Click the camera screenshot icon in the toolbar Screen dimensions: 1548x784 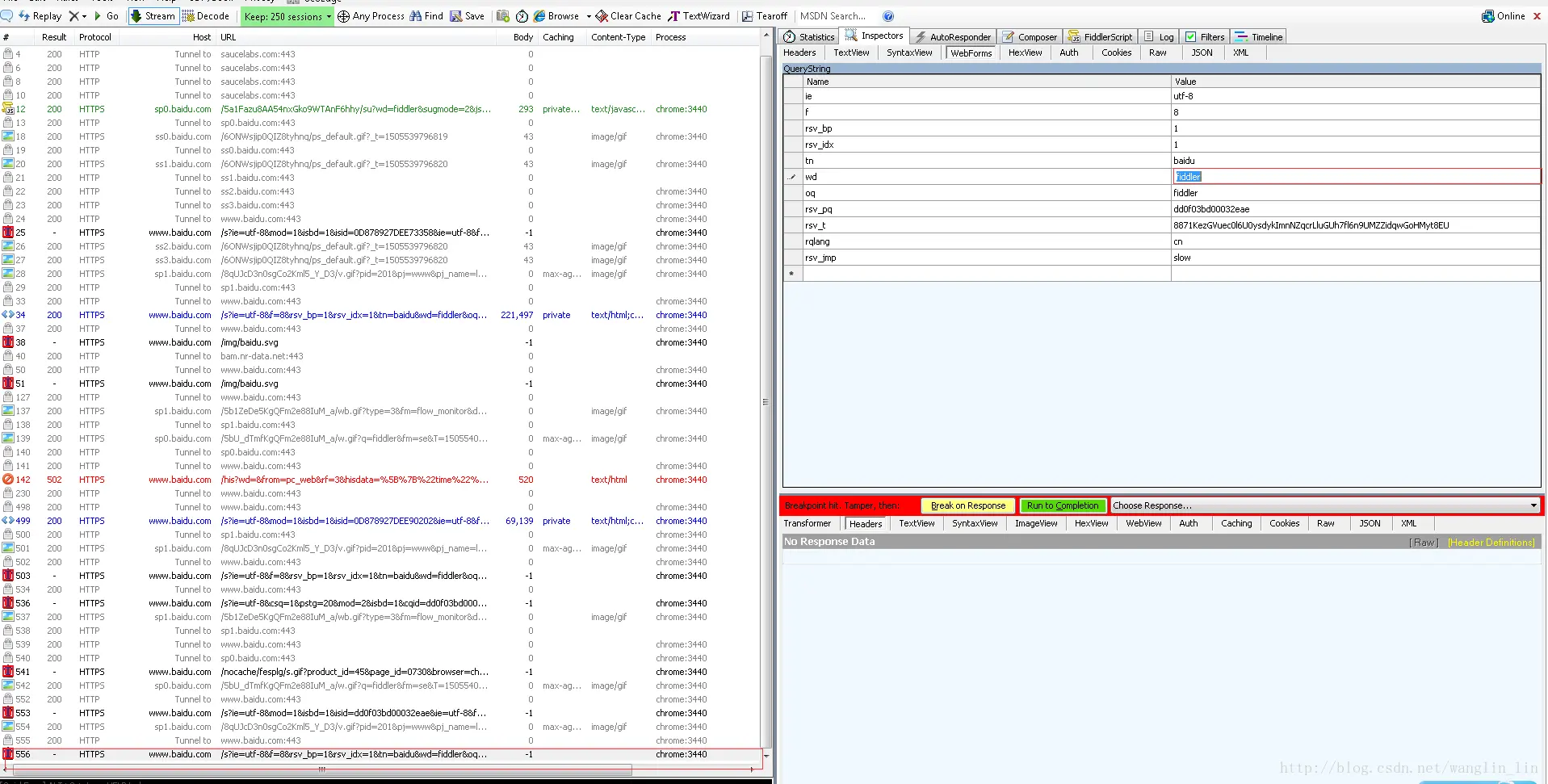tap(503, 15)
